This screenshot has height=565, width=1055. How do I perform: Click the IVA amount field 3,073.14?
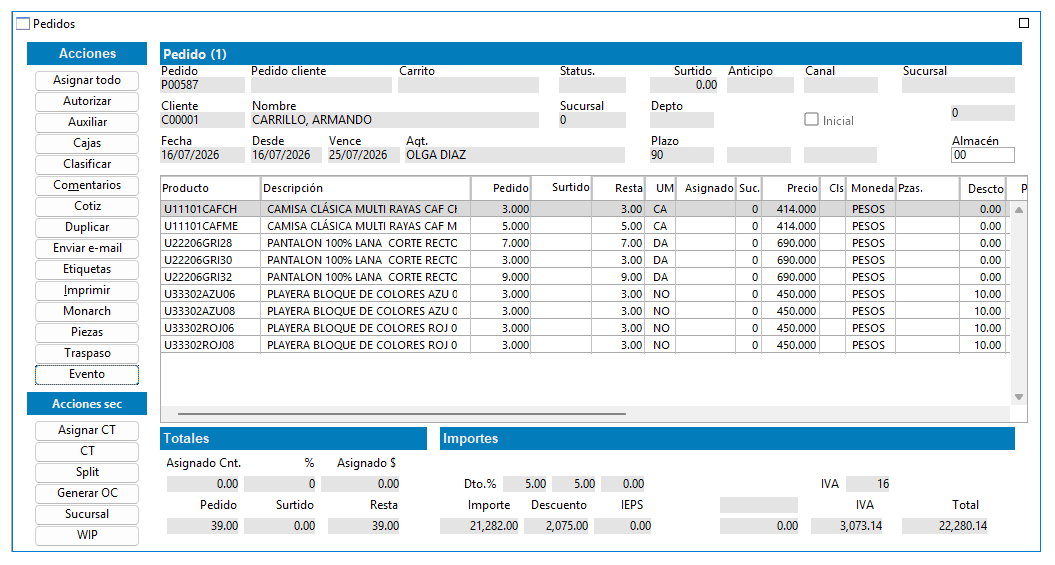pos(847,526)
